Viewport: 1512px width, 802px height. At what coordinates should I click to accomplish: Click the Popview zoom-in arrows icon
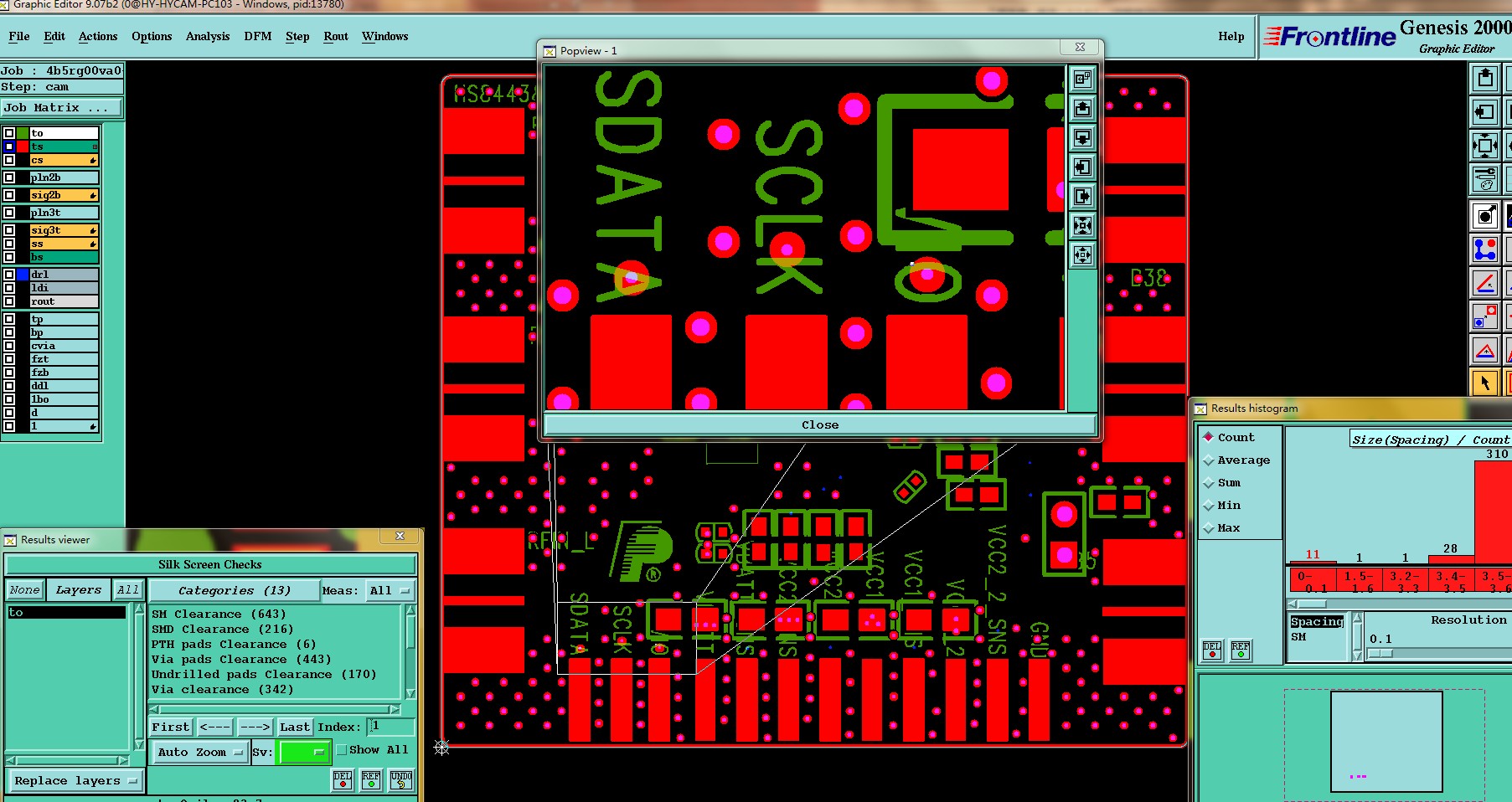[1082, 225]
